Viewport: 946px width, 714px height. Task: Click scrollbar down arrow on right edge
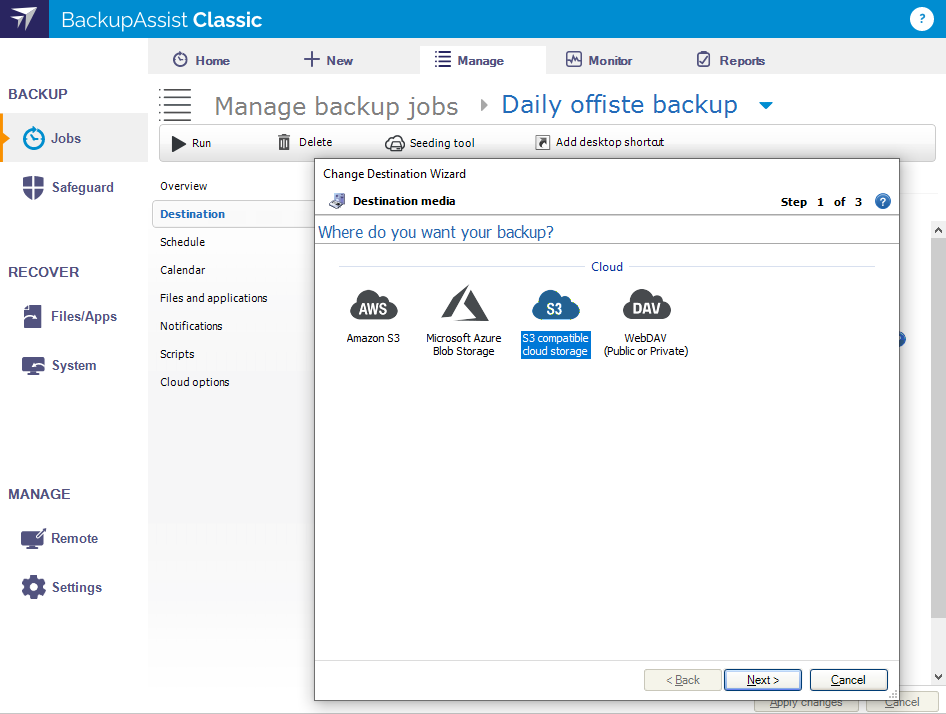point(938,677)
